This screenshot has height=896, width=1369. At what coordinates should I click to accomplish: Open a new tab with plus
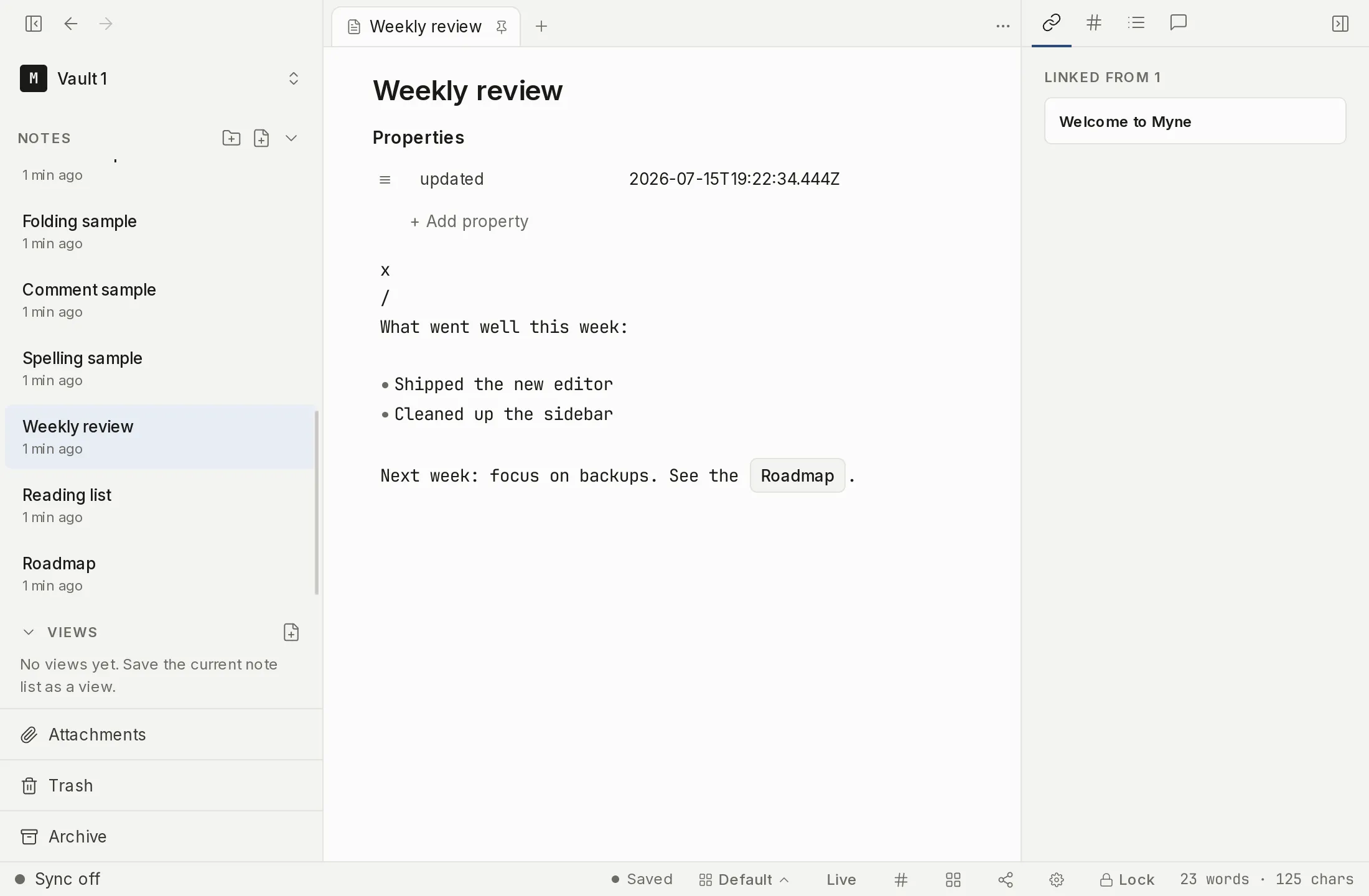pos(541,26)
